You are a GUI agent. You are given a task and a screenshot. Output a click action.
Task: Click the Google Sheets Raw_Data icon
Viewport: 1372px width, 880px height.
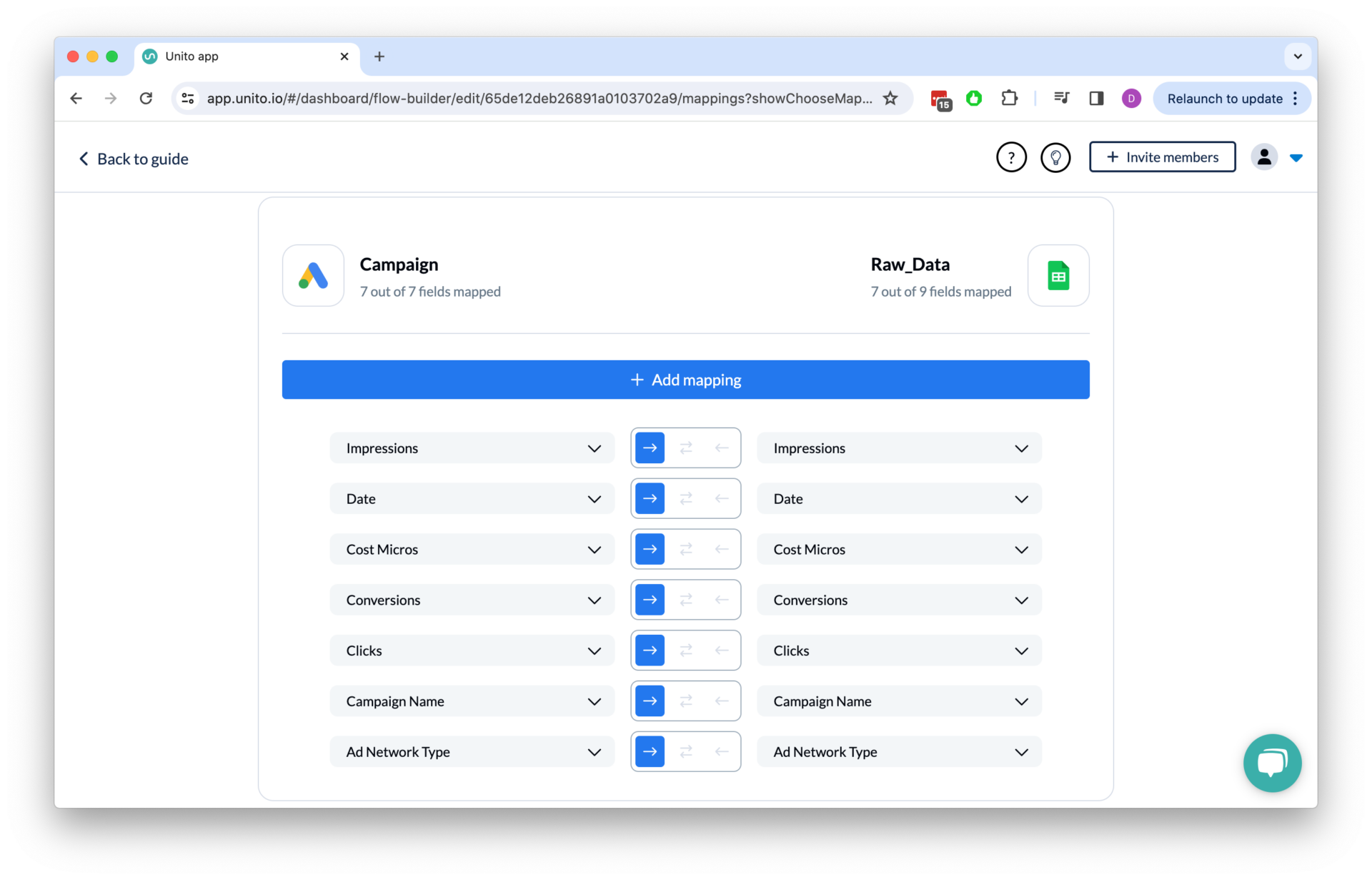pos(1058,275)
